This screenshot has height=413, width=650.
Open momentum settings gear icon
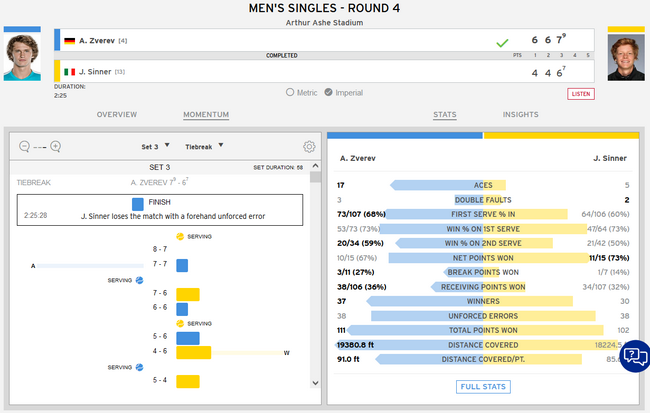point(309,147)
